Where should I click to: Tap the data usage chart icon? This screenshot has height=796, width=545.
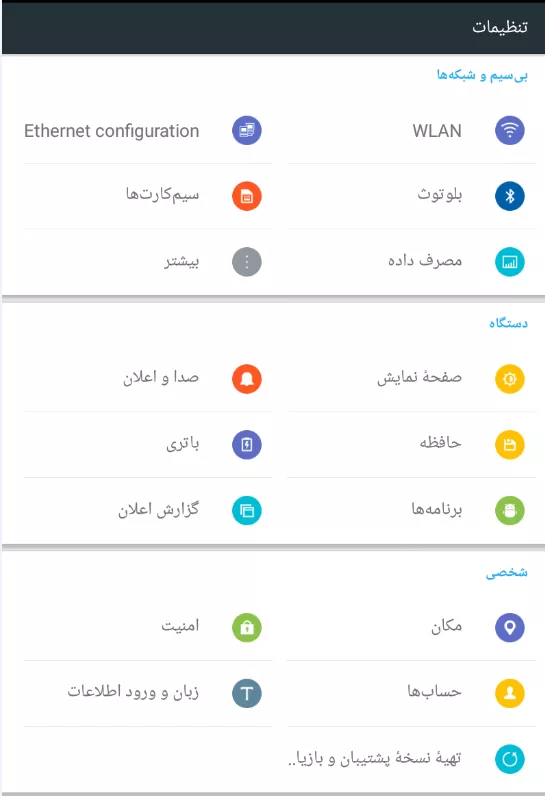pyautogui.click(x=509, y=262)
